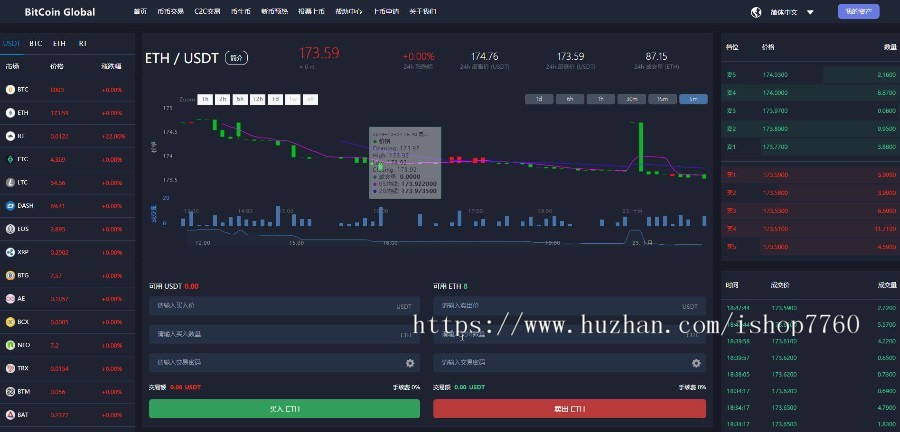This screenshot has height=432, width=900.
Task: Click trade history row with volume 0.6500
Action: pyautogui.click(x=810, y=357)
